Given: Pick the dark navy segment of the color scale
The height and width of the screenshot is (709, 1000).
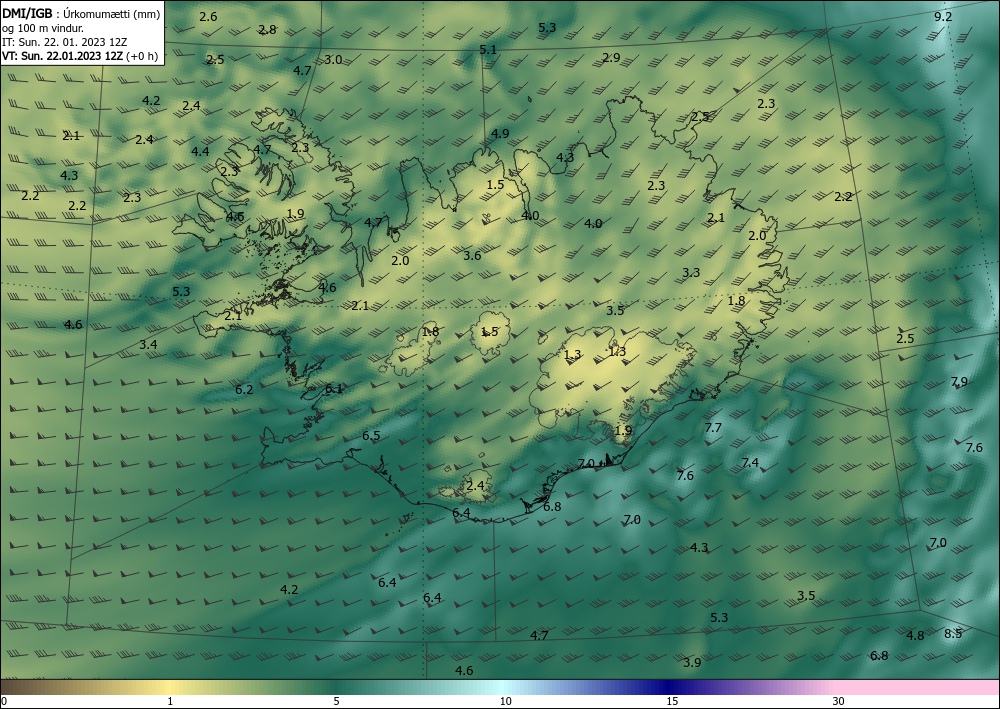Looking at the screenshot, I should (x=670, y=687).
